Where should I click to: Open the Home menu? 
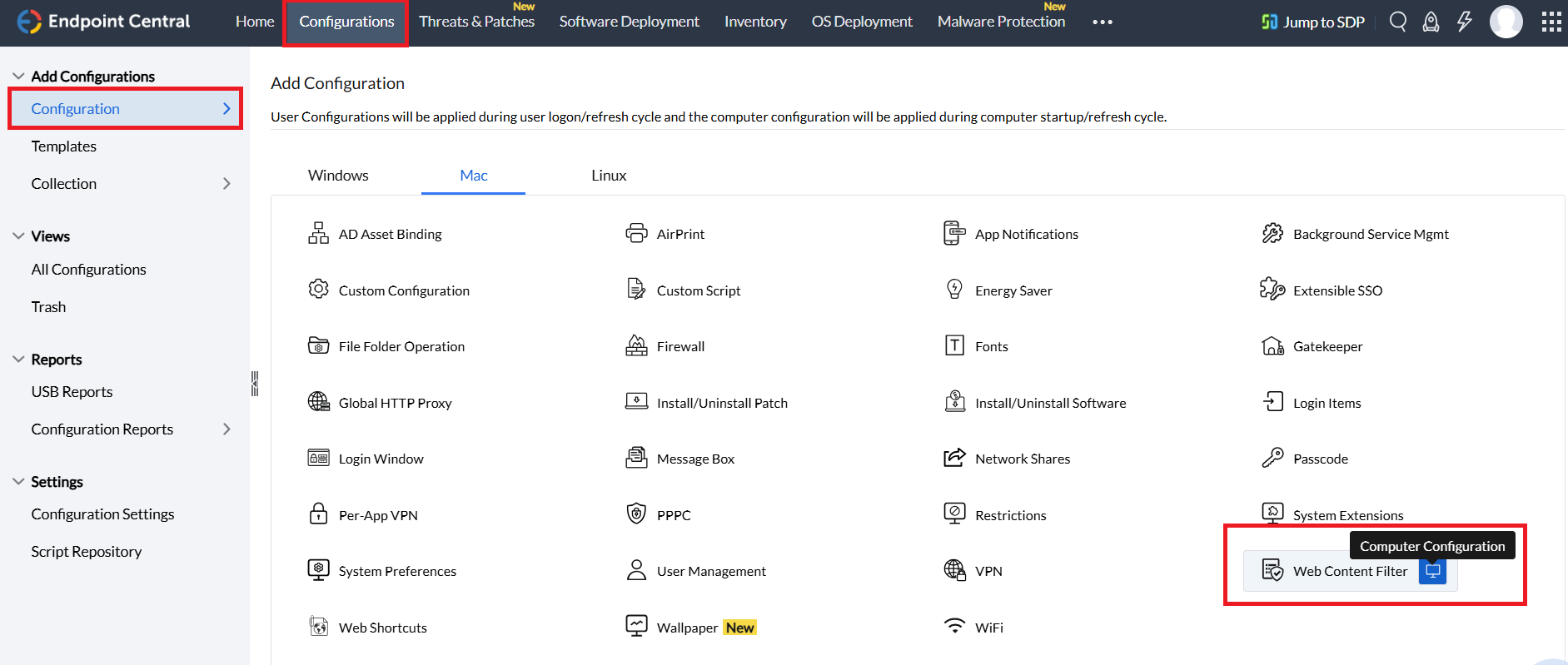[255, 22]
